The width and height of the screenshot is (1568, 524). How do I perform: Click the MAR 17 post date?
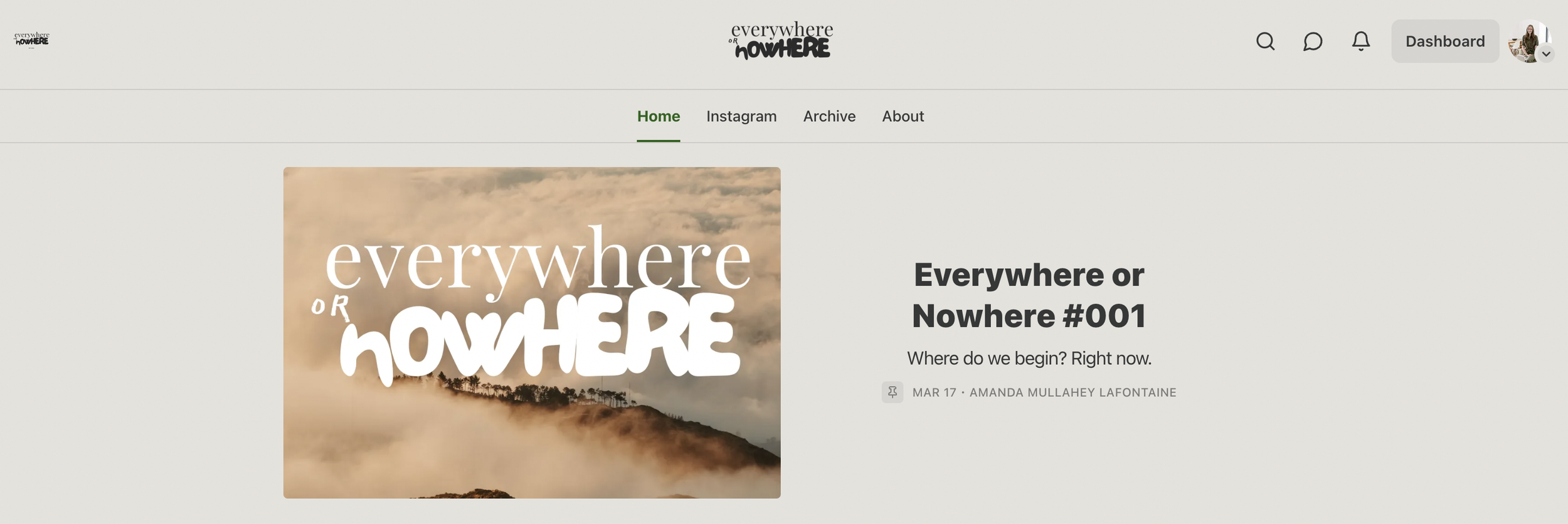(x=934, y=392)
